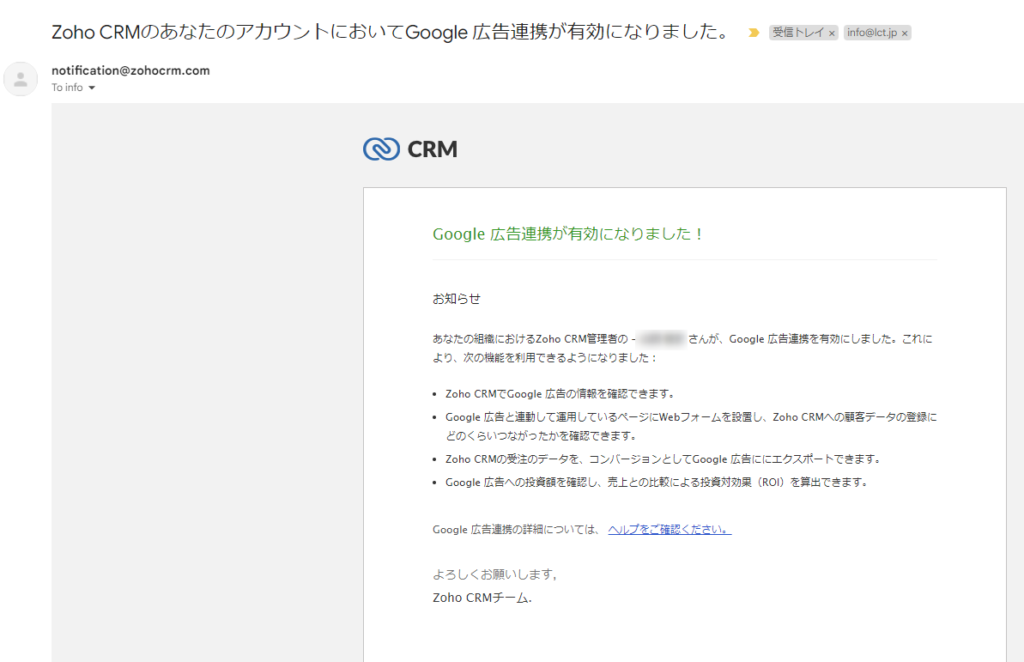Open the 受信トレイ label
This screenshot has height=662, width=1024.
tap(798, 33)
